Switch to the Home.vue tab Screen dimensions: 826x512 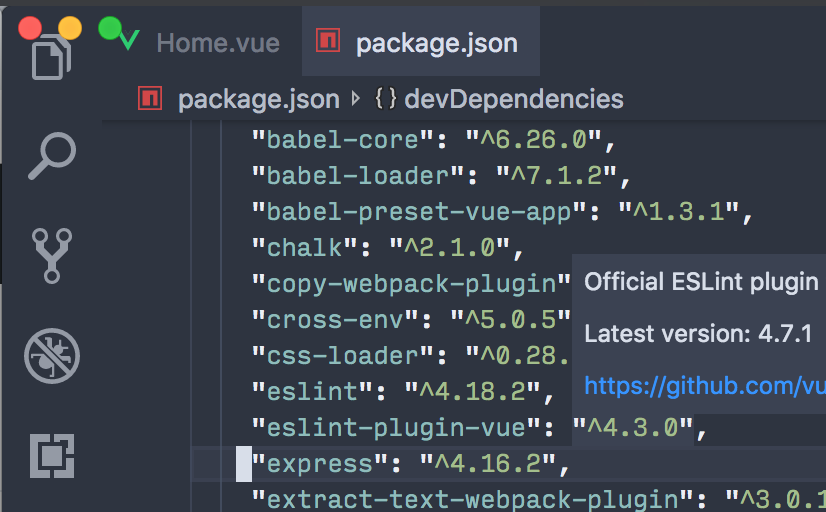pyautogui.click(x=218, y=43)
